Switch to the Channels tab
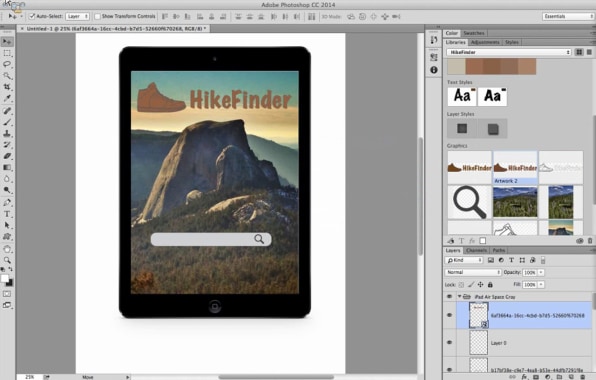Image resolution: width=596 pixels, height=380 pixels. pyautogui.click(x=476, y=250)
